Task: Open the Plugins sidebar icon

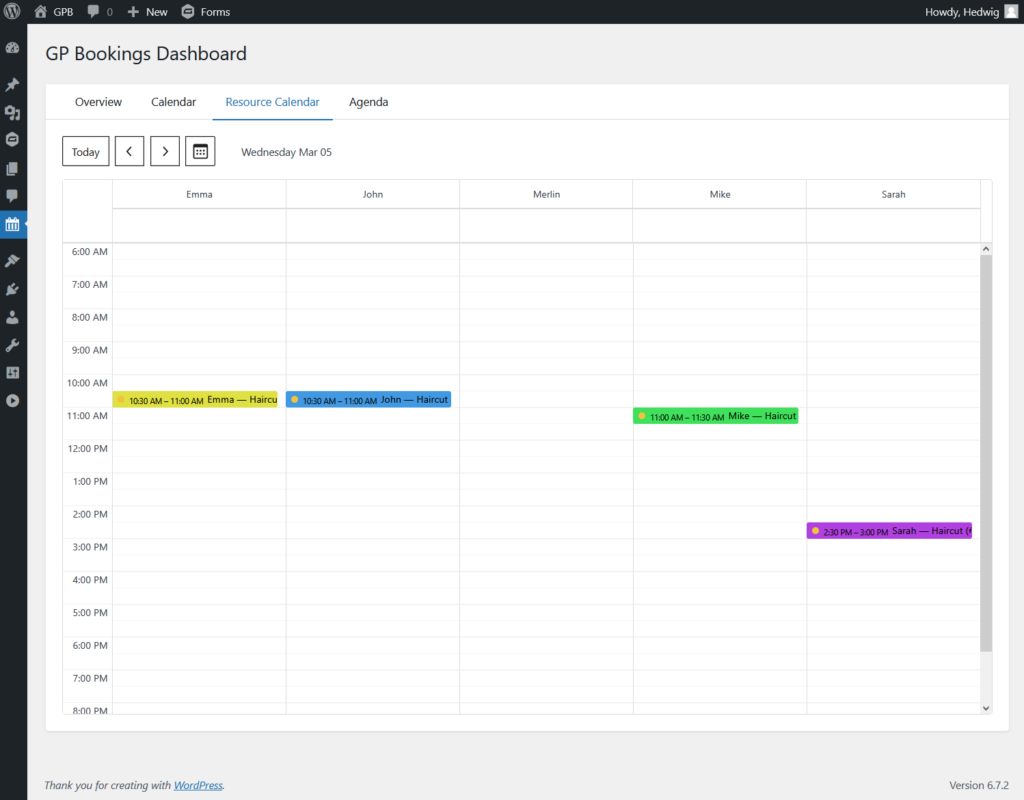Action: [x=12, y=289]
